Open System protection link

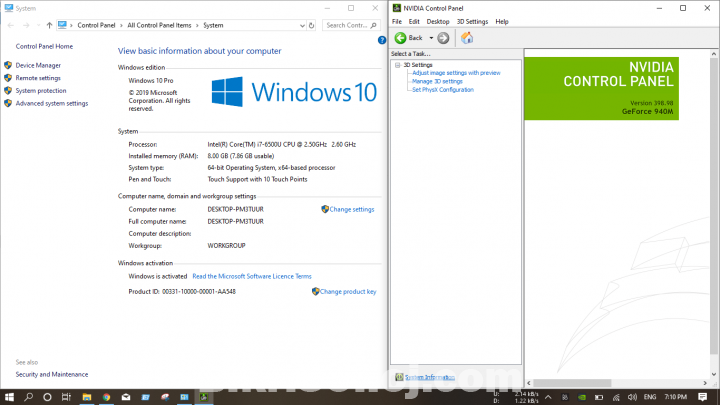(41, 91)
